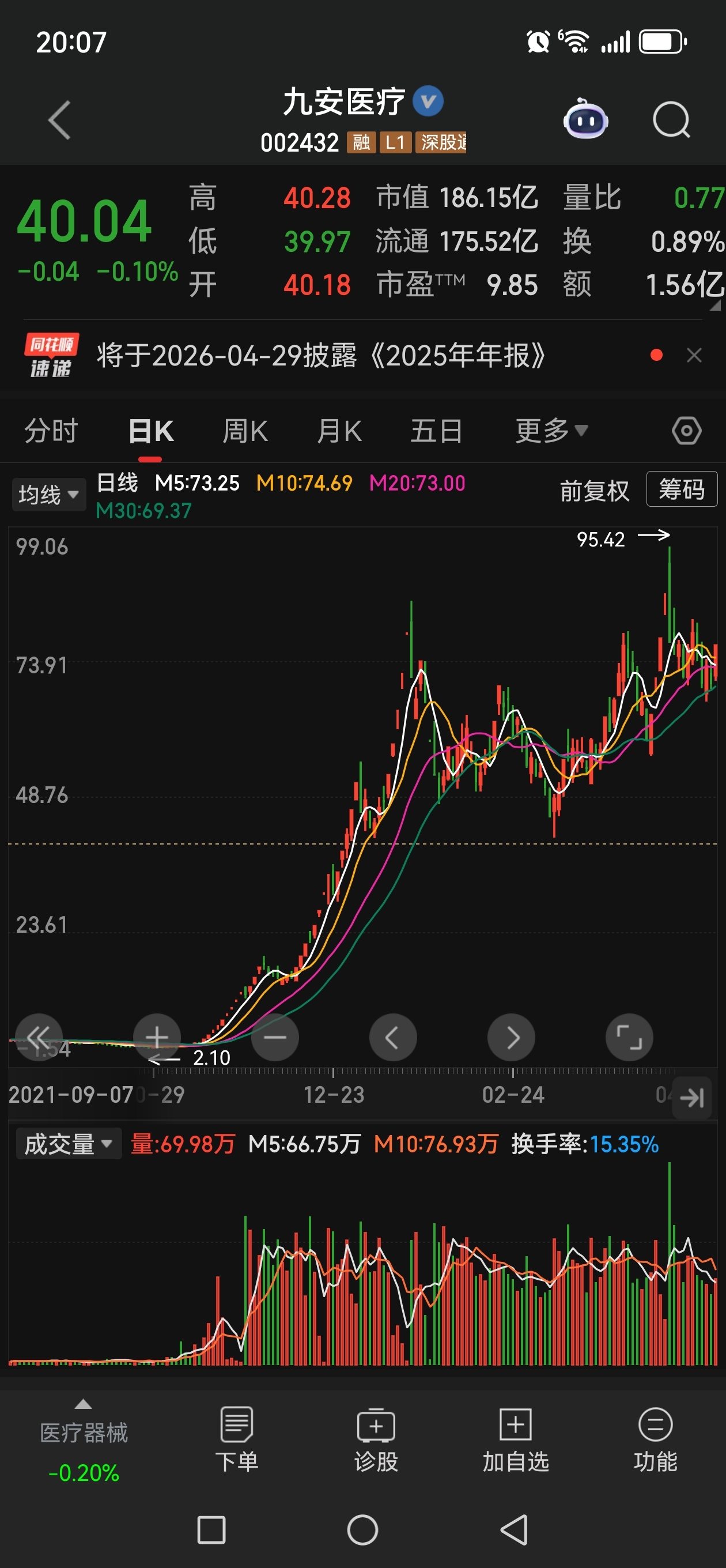Tap M10:74.69 moving average label
This screenshot has height=1568, width=726.
304,483
